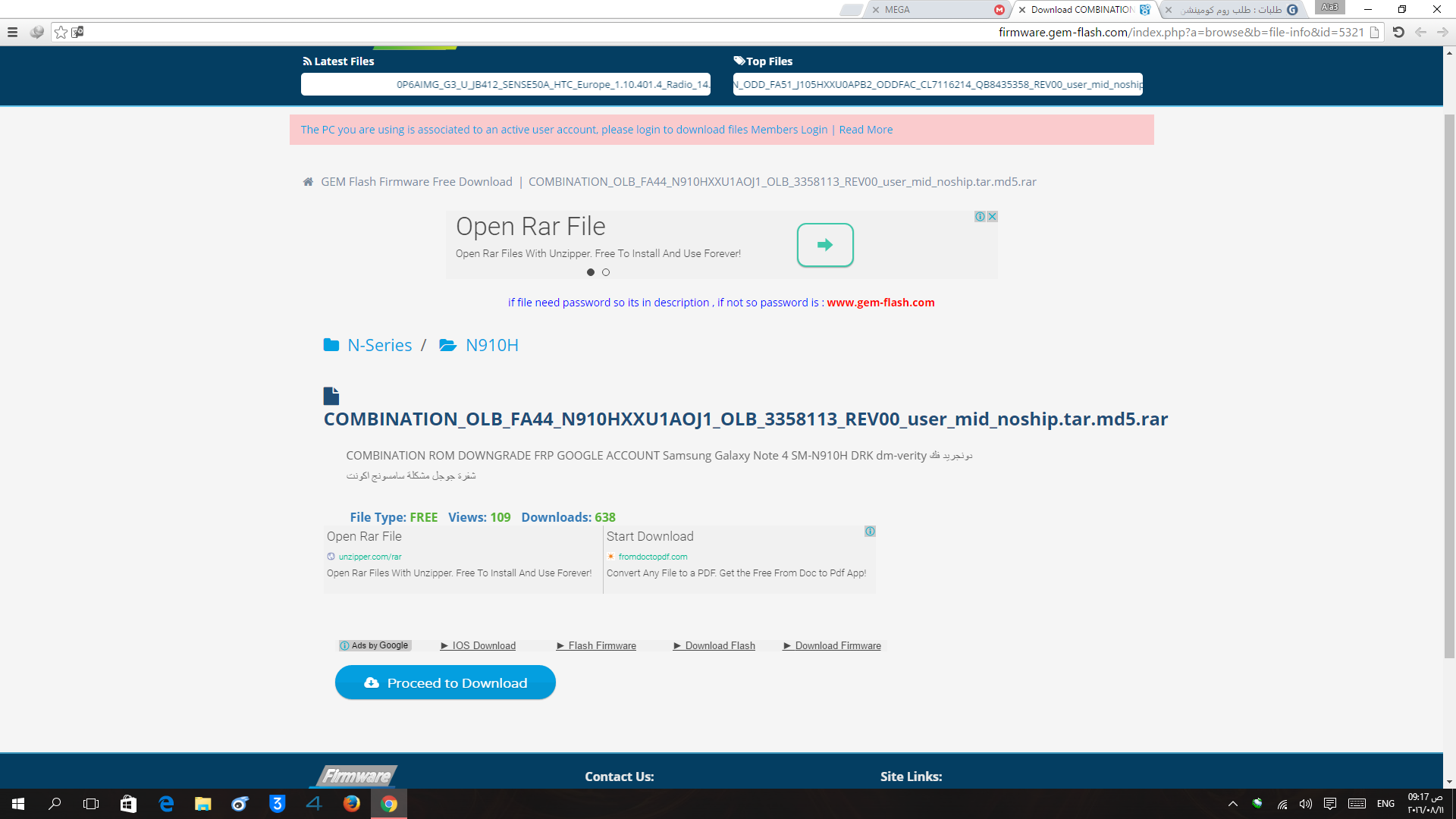The width and height of the screenshot is (1456, 819).
Task: Click the AdChoices icon on the lower ad
Action: pos(870,532)
